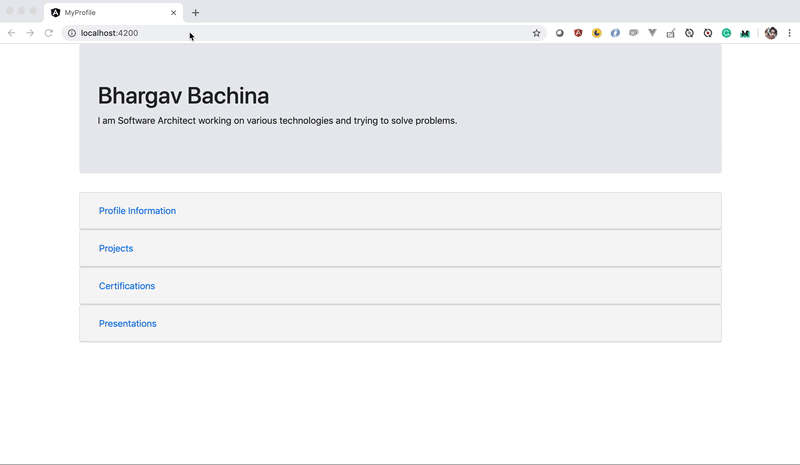800x465 pixels.
Task: Open the Vue devtools extension icon
Action: click(x=652, y=33)
